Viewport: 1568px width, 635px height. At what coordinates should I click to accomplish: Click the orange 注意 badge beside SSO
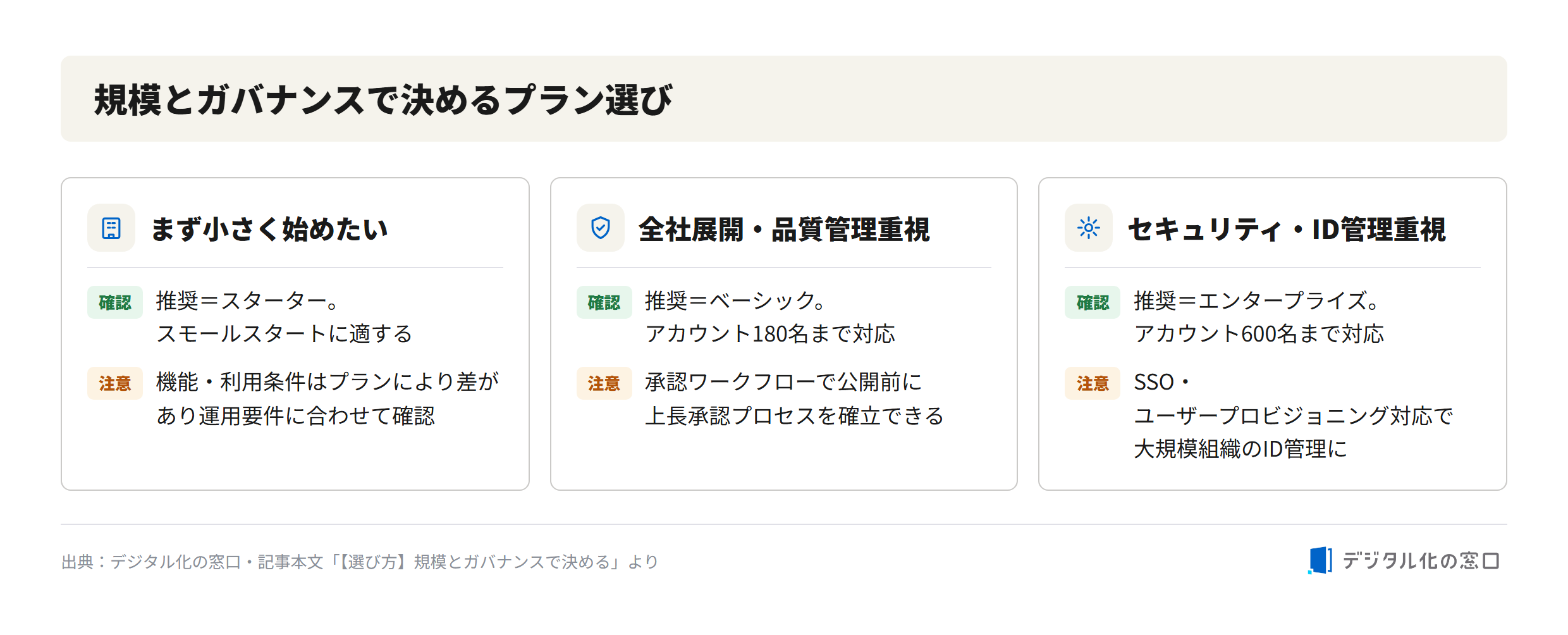point(1093,383)
